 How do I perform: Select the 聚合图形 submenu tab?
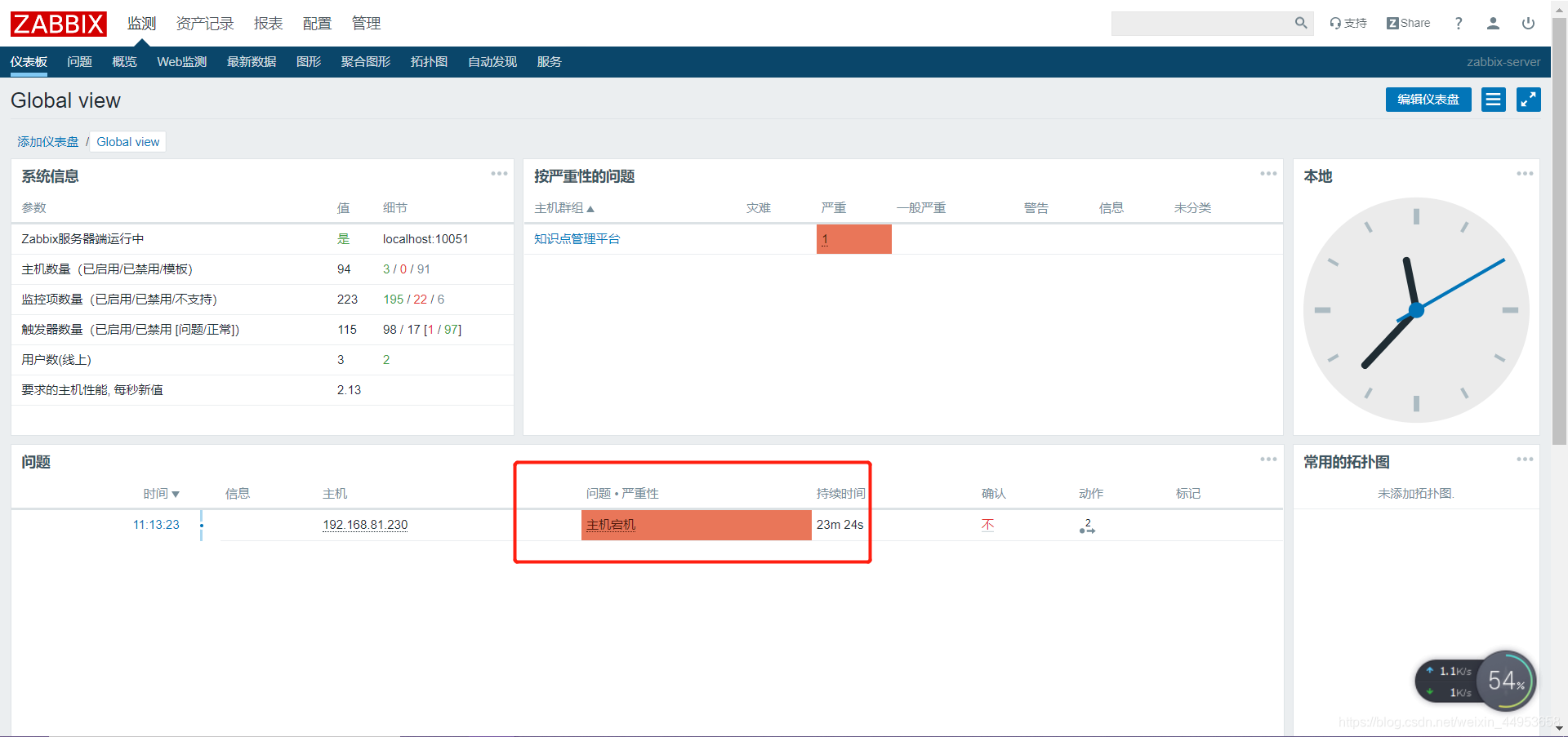[366, 62]
